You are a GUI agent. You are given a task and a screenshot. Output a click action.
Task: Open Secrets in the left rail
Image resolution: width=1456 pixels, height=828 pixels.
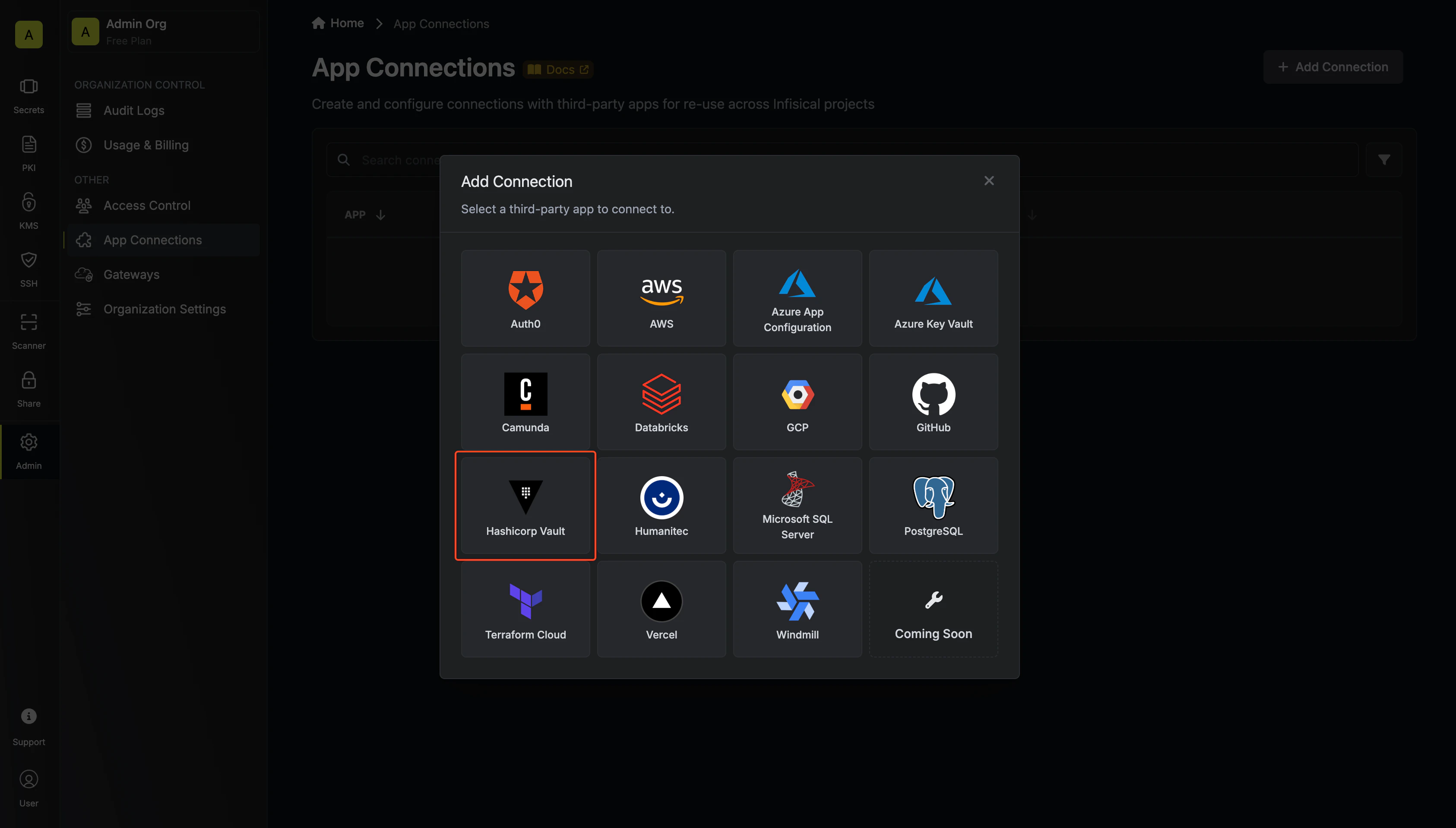(28, 96)
